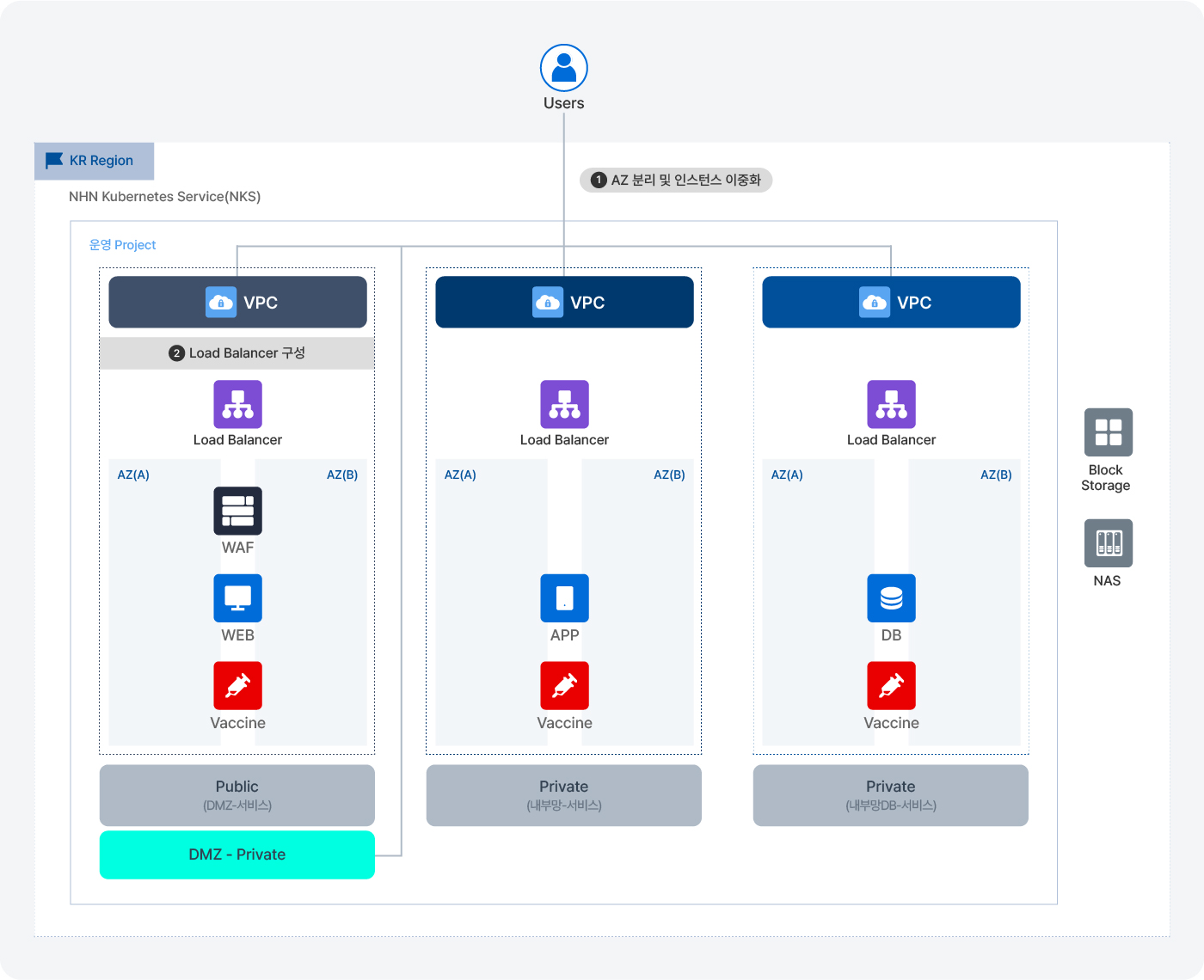Click the 운영 Project label
This screenshot has width=1204, height=980.
pyautogui.click(x=122, y=245)
